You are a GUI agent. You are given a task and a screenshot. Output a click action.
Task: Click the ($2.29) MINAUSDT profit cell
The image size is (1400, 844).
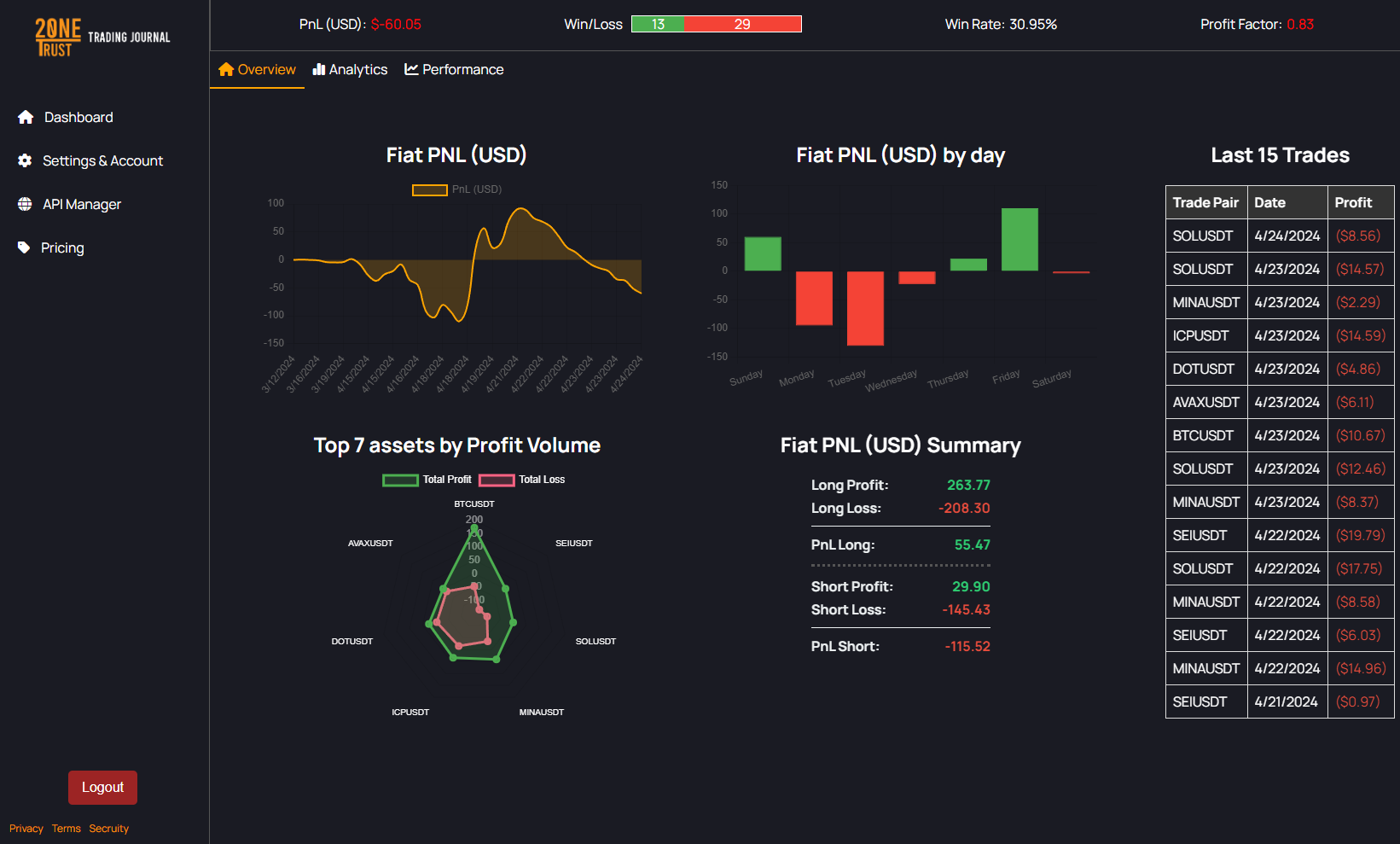coord(1361,302)
